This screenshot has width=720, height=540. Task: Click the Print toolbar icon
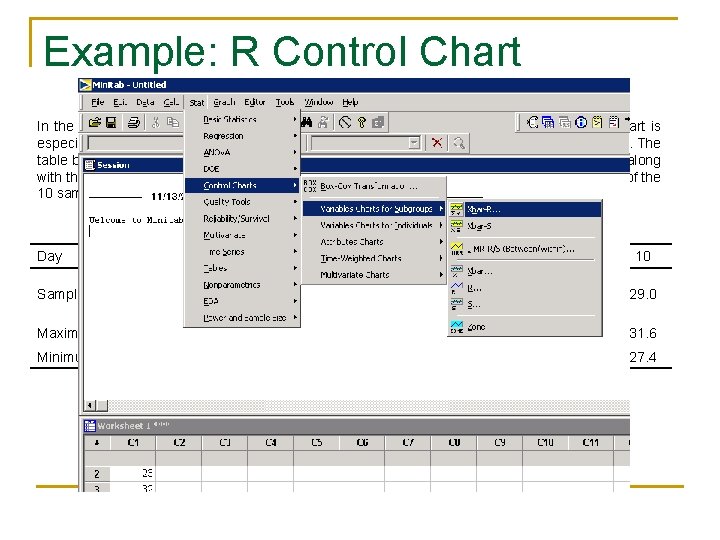134,123
